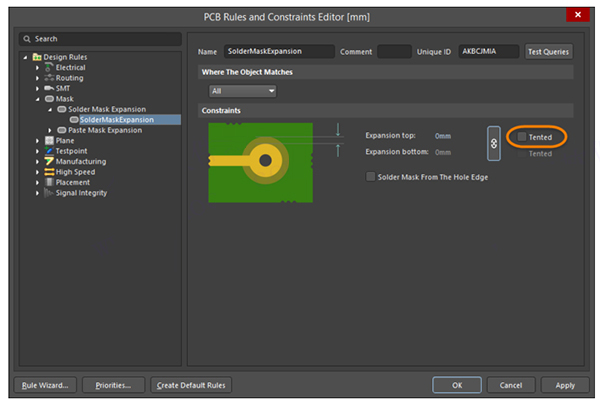Open the Rule Wizard
This screenshot has height=405, width=600.
(45, 385)
